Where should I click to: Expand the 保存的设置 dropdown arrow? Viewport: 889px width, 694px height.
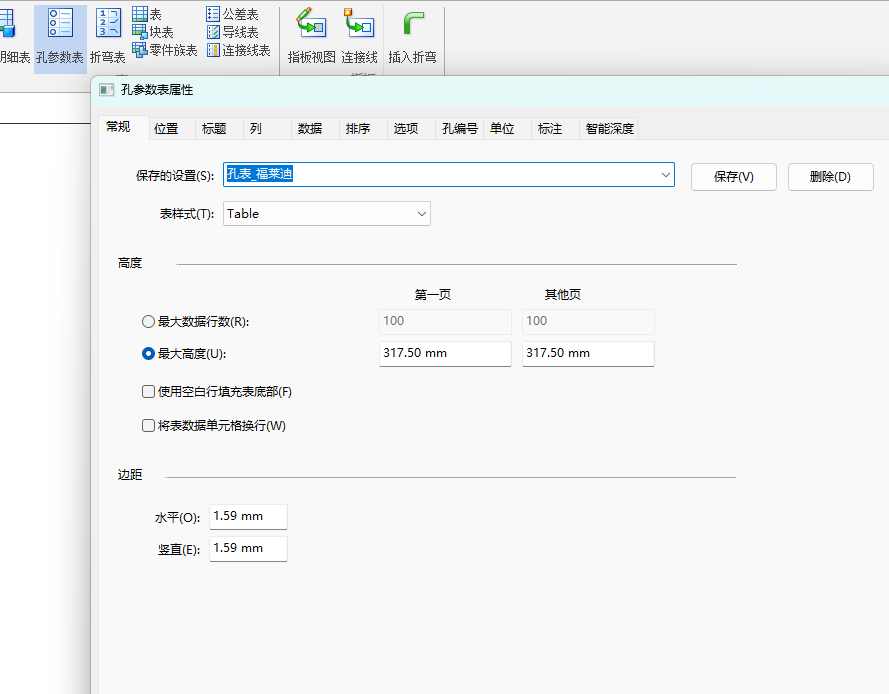pos(666,175)
